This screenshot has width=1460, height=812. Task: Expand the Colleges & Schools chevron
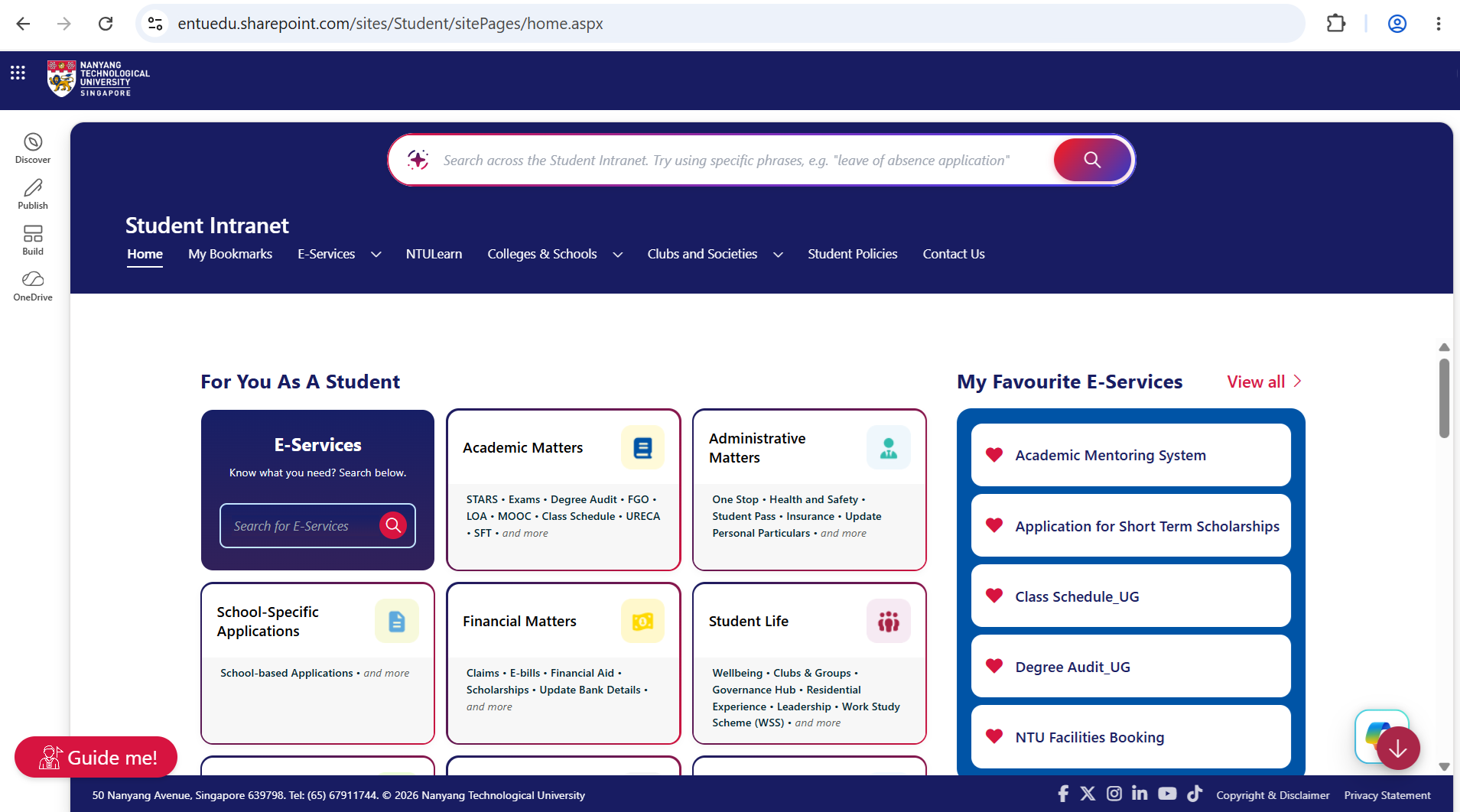click(617, 255)
